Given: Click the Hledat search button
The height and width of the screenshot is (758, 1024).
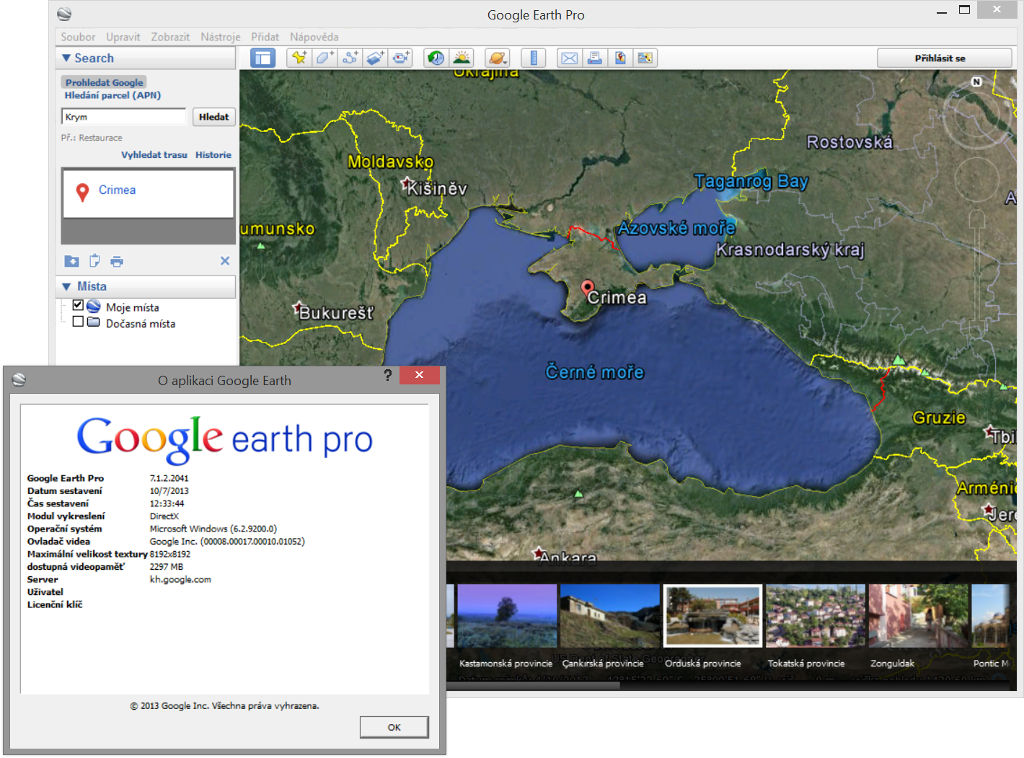Looking at the screenshot, I should click(214, 117).
